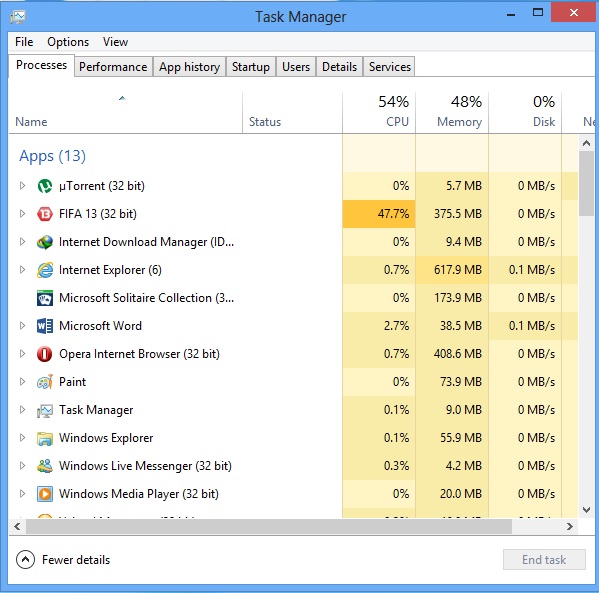
Task: Click the horizontal scrollbar right arrow
Action: point(570,527)
